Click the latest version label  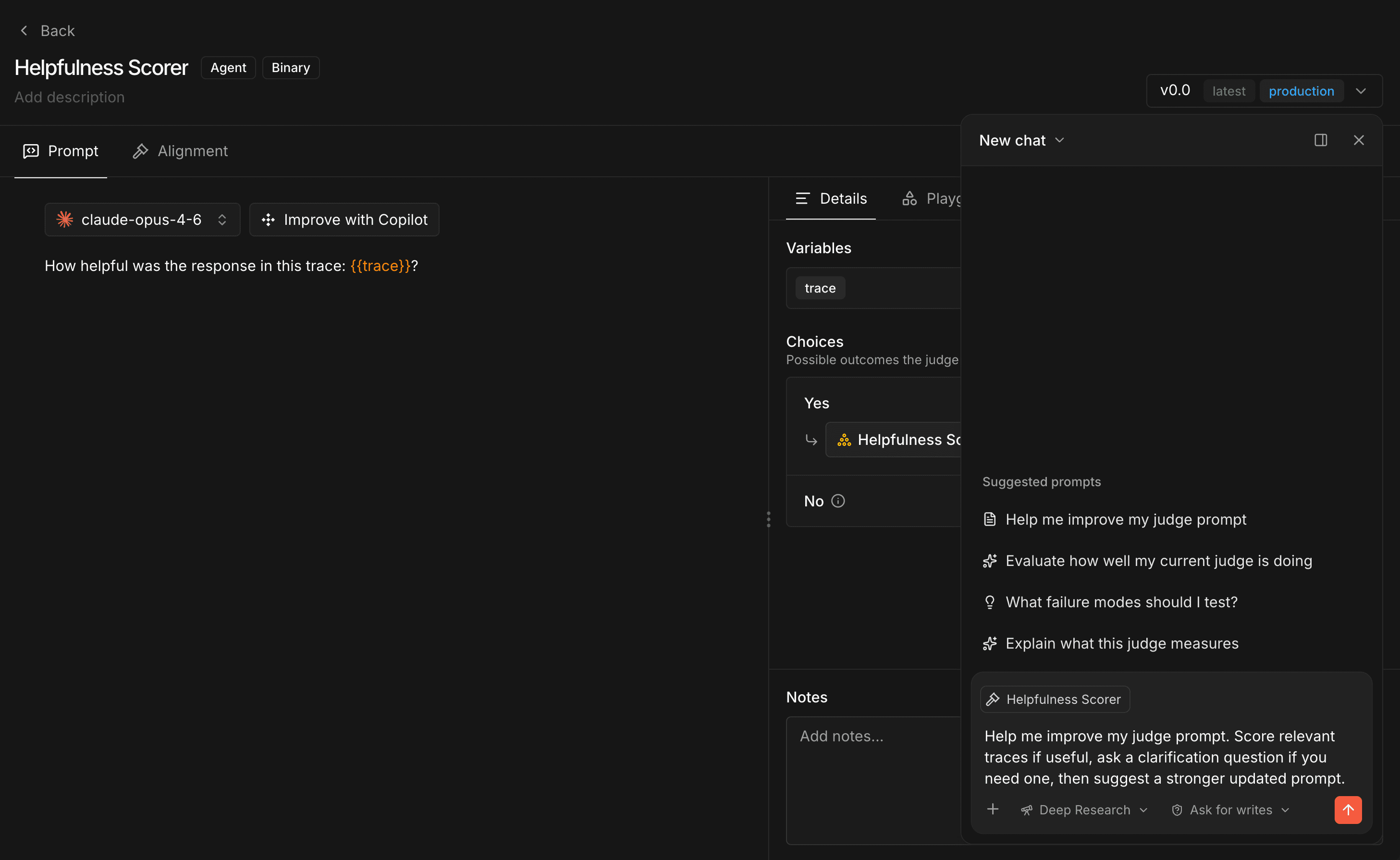1229,91
